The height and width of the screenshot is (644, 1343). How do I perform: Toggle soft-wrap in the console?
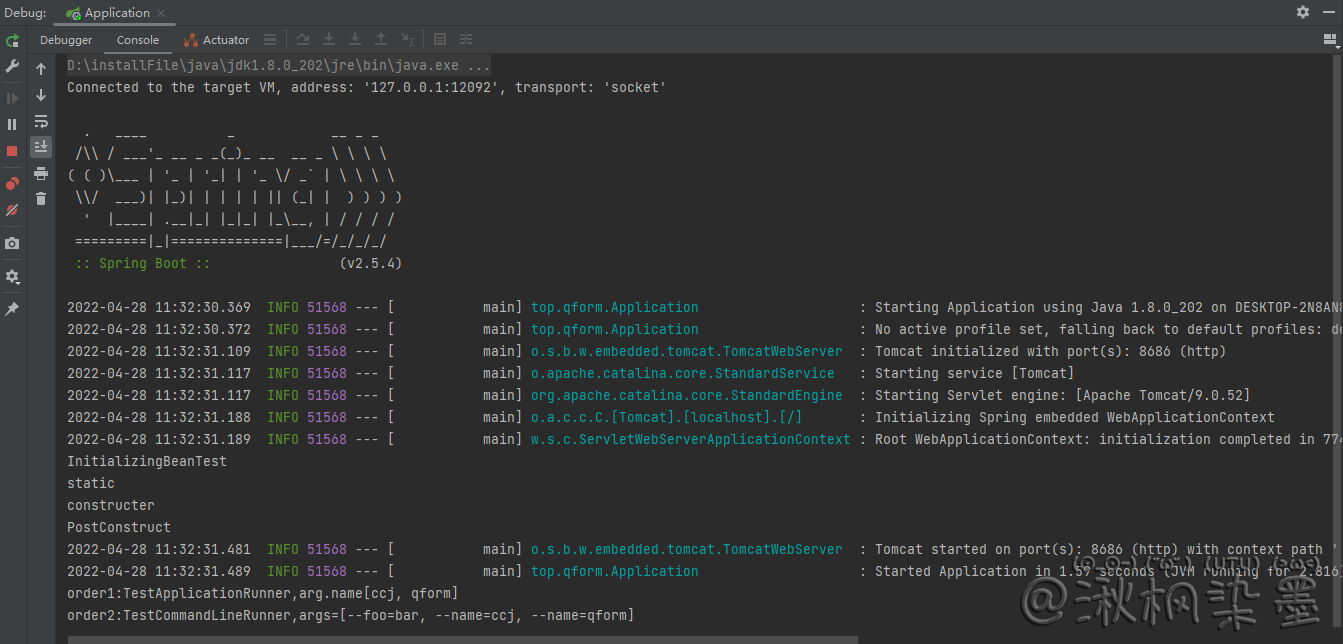[41, 121]
